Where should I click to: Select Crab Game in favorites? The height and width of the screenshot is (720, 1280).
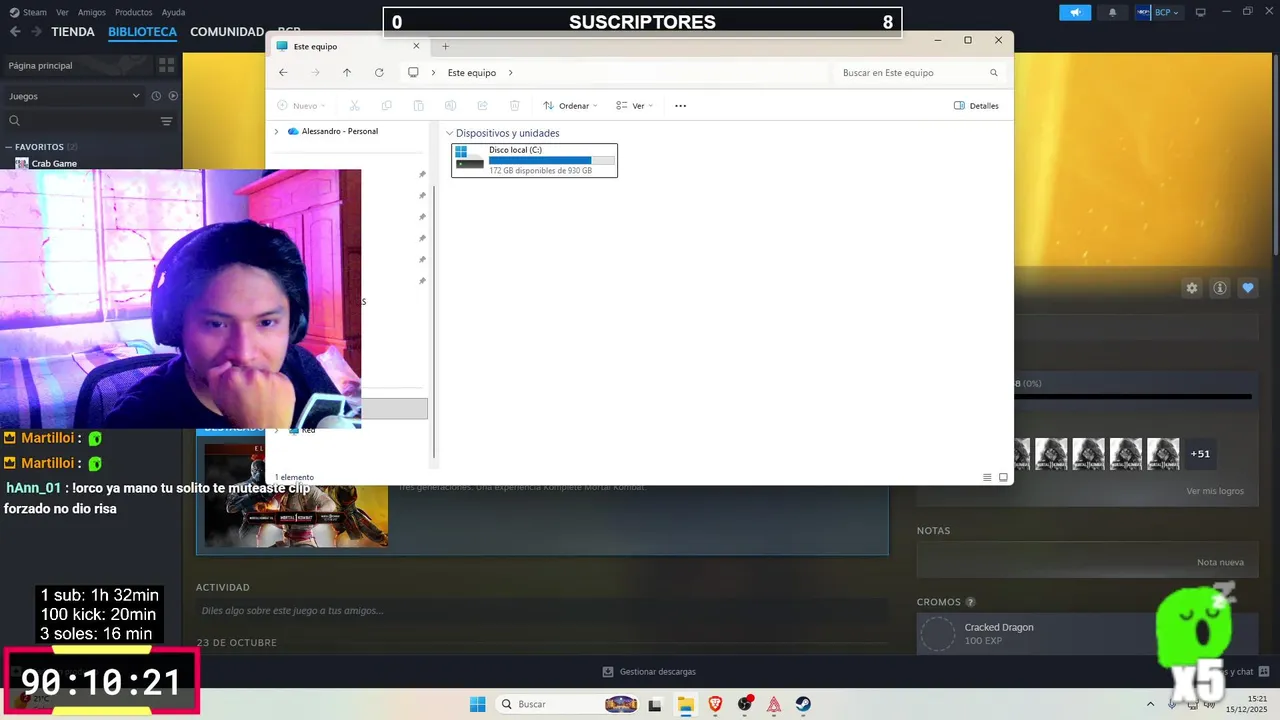click(54, 163)
